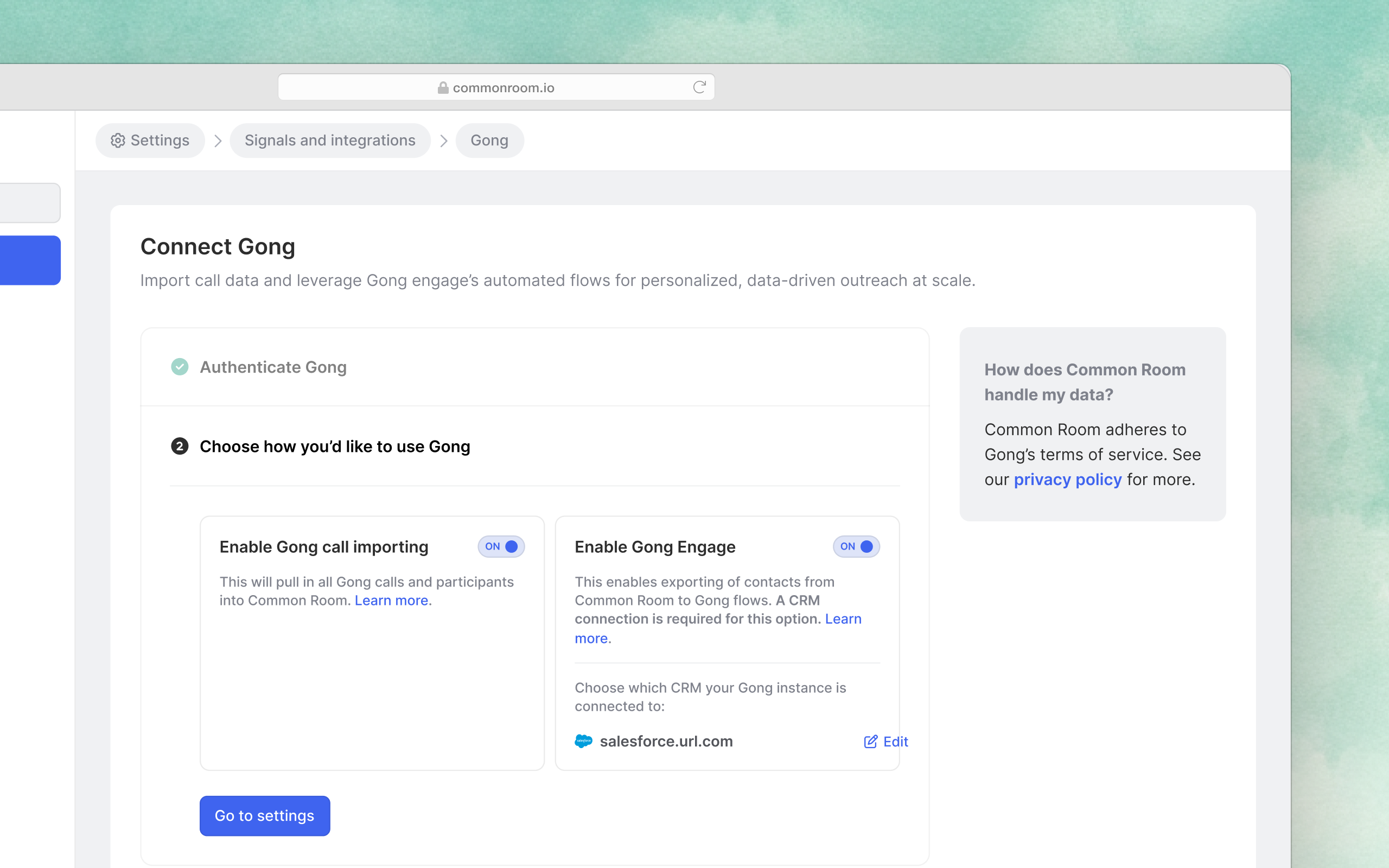Viewport: 1389px width, 868px height.
Task: Select the Gong breadcrumb item
Action: click(489, 141)
